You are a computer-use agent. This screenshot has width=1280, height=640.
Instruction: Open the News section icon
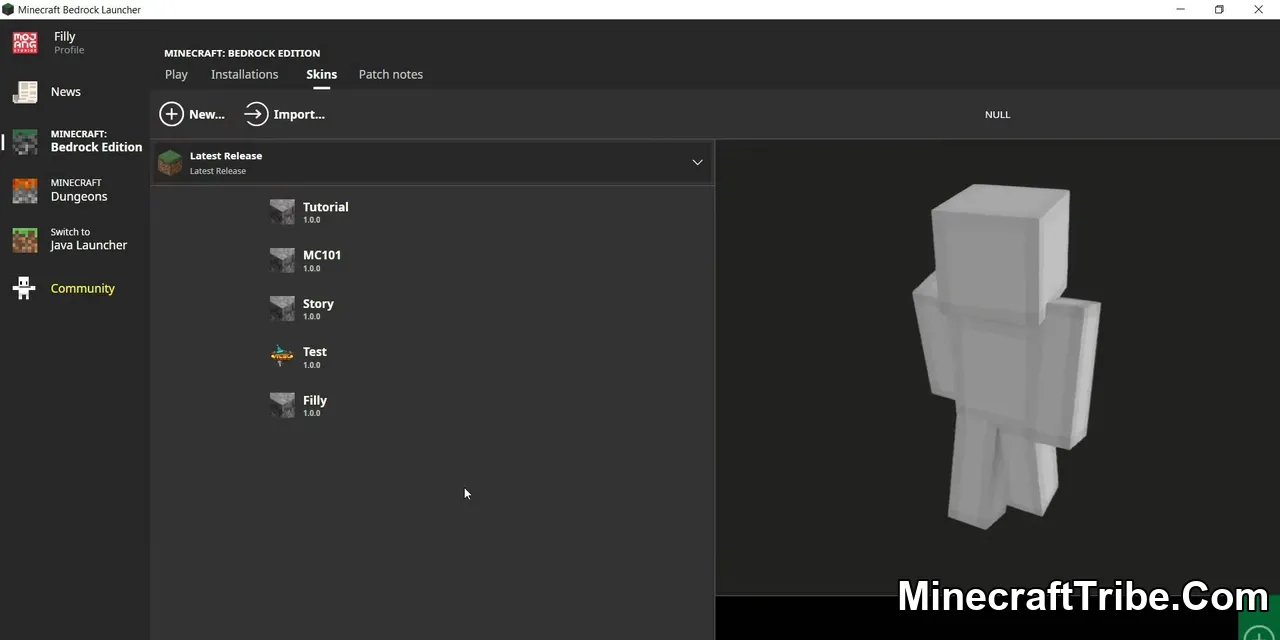click(25, 92)
